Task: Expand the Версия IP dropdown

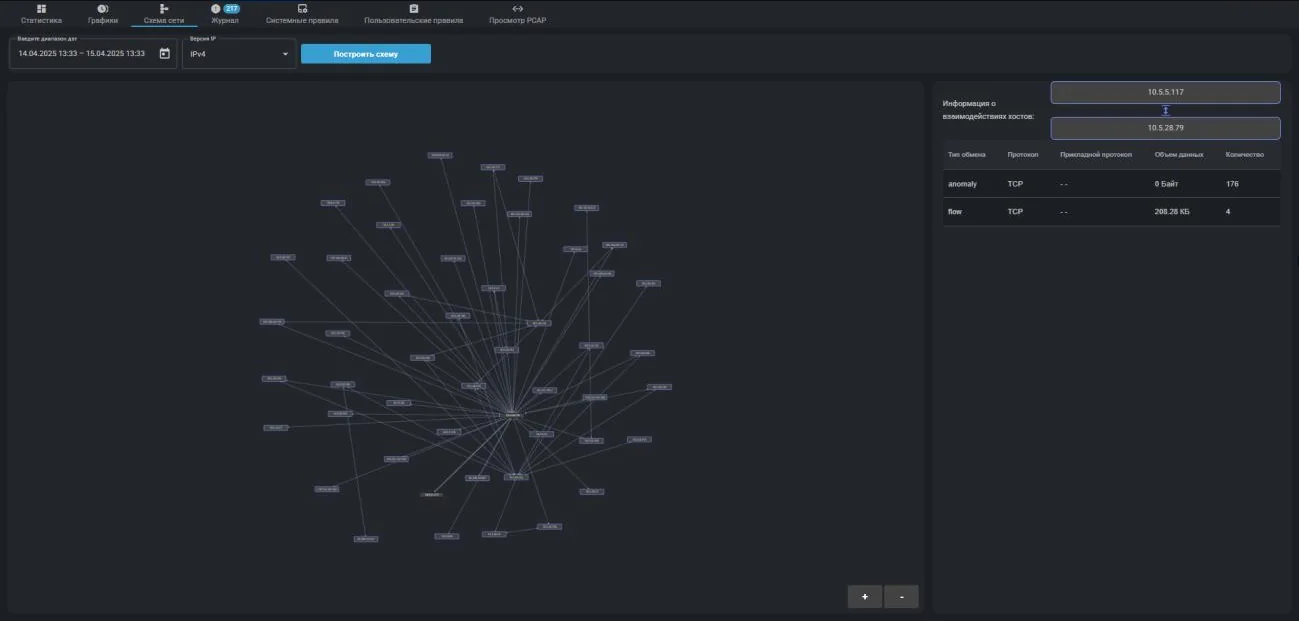Action: (239, 53)
